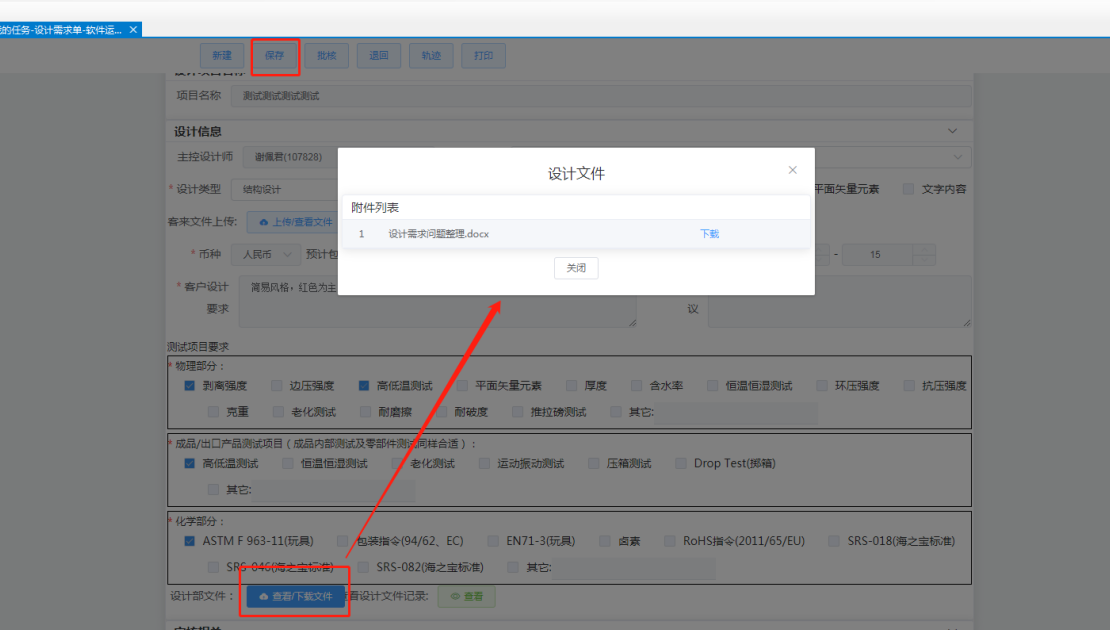Click the 项目名称 input field
The height and width of the screenshot is (630, 1110).
tap(601, 96)
